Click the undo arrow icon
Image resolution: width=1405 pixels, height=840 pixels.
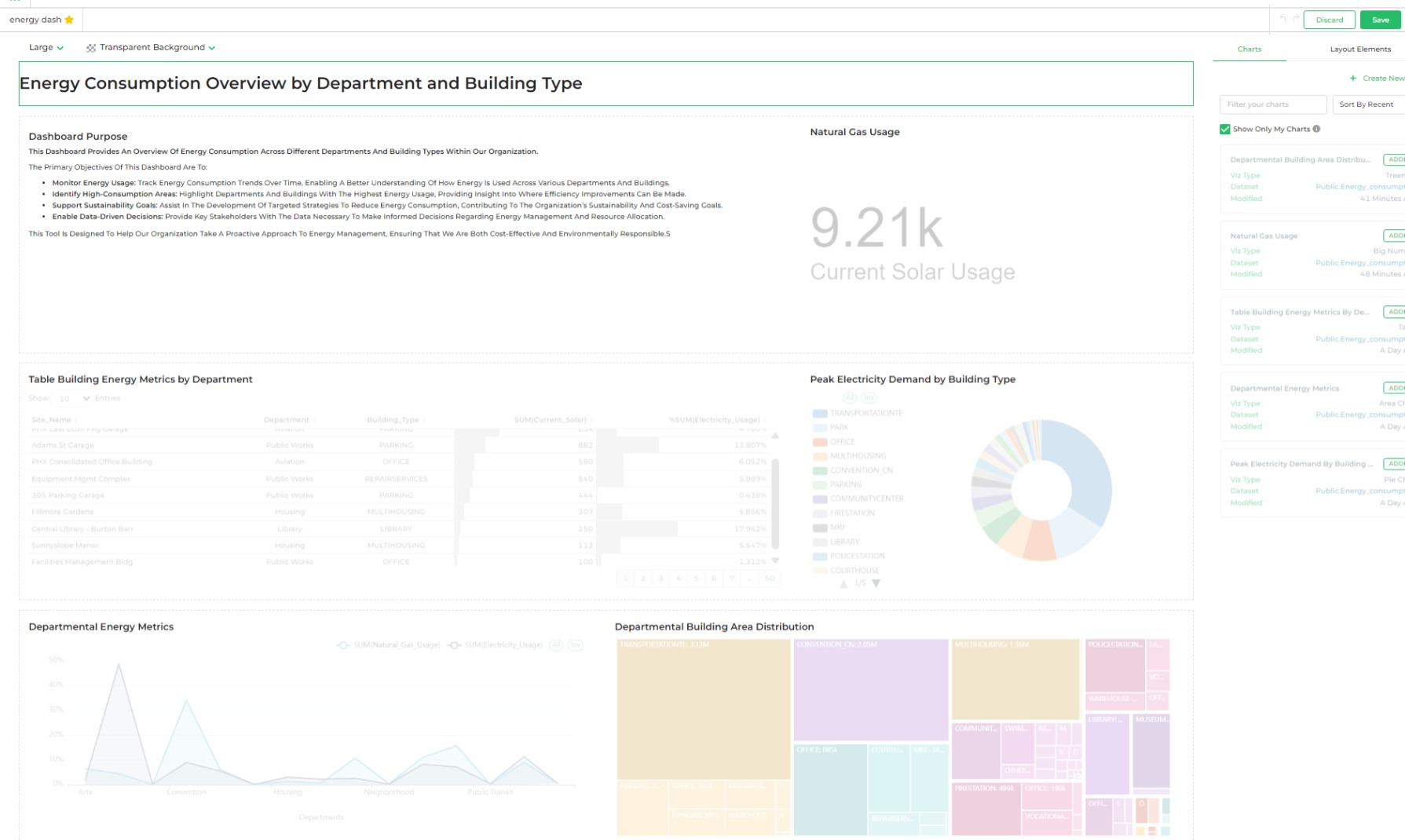coord(1282,19)
